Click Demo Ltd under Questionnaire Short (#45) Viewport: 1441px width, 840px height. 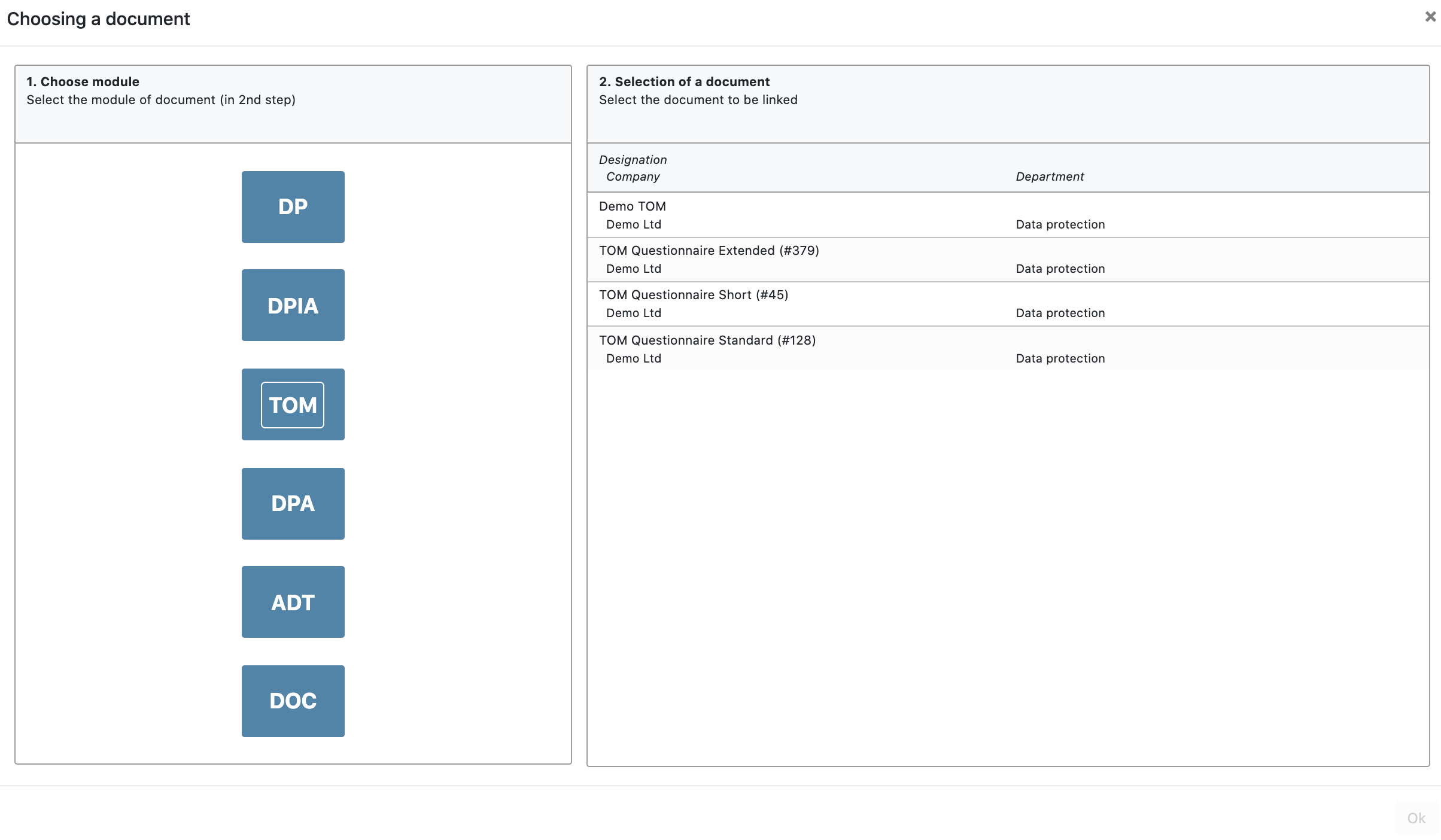pos(633,313)
